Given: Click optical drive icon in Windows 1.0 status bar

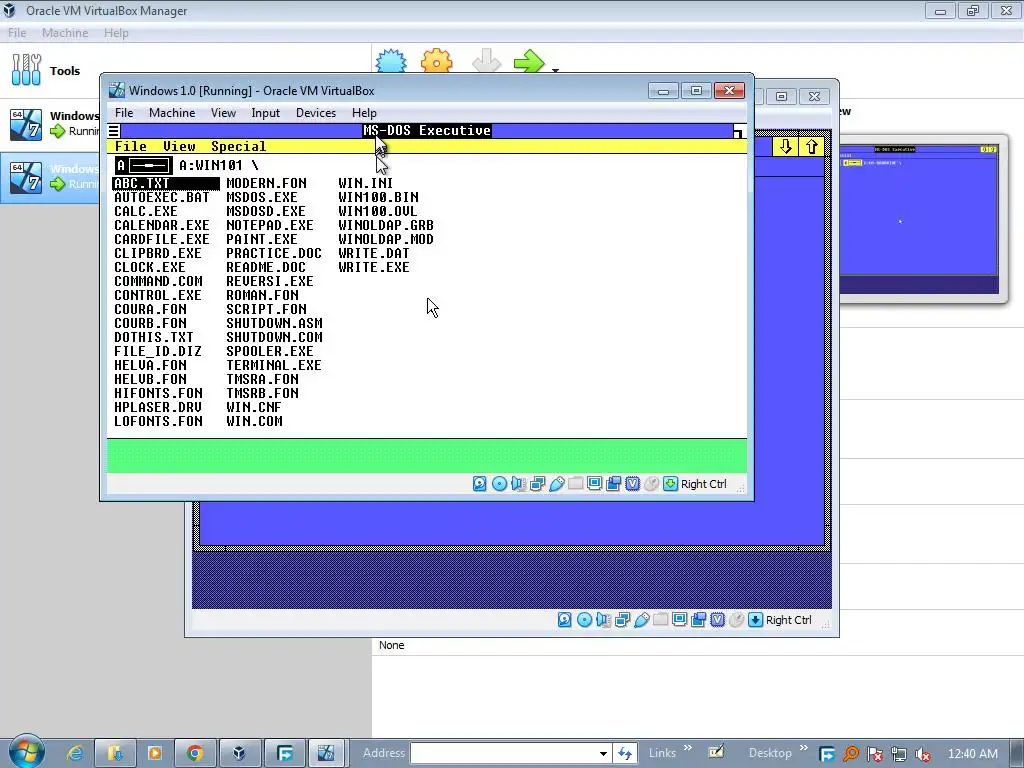Looking at the screenshot, I should click(x=499, y=484).
